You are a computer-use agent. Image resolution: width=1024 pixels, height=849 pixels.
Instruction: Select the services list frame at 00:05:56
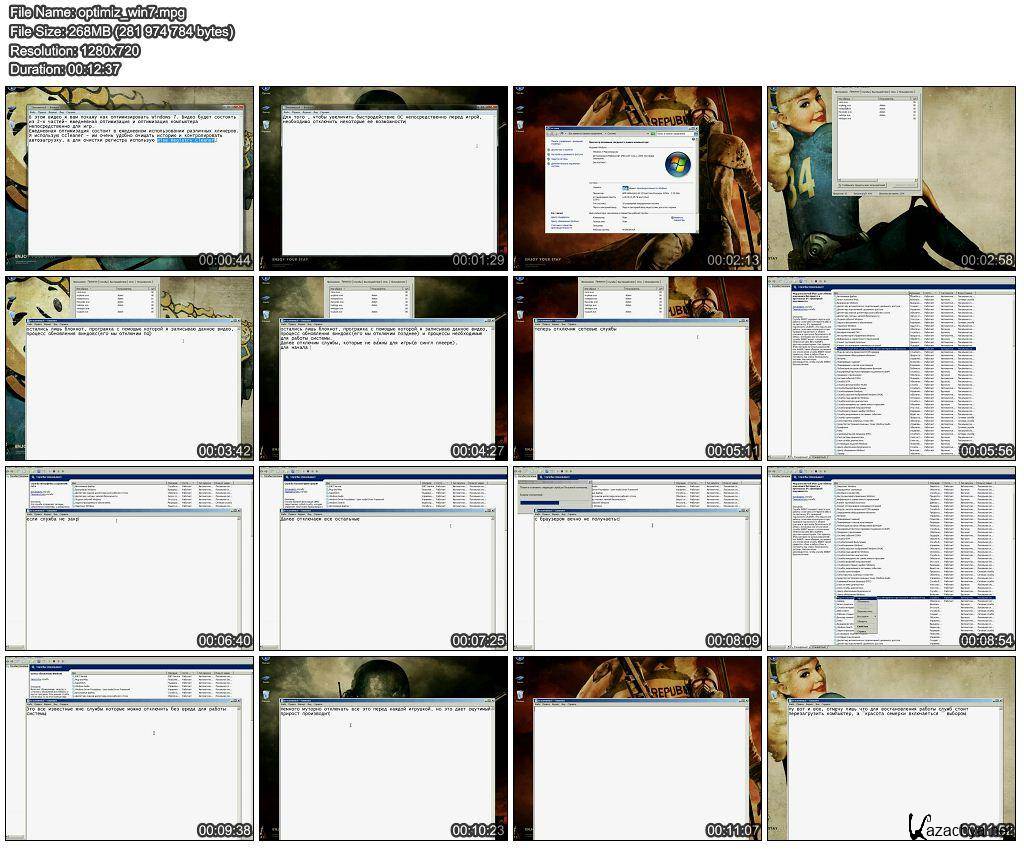(x=892, y=368)
